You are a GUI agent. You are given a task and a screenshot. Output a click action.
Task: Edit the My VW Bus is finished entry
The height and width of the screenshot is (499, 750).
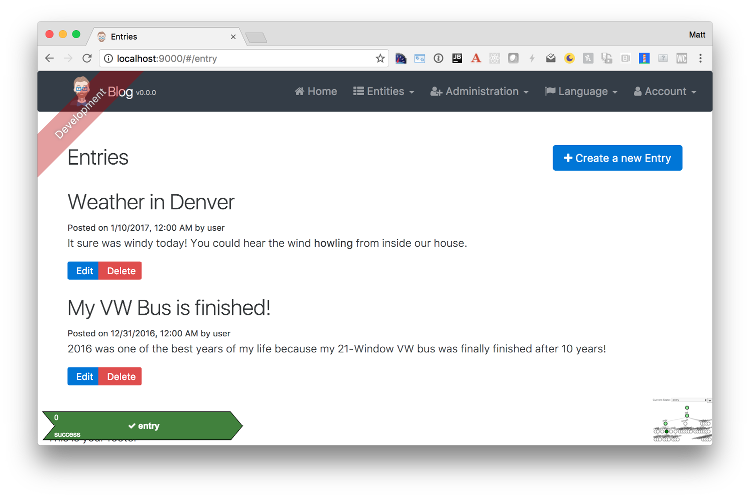83,377
